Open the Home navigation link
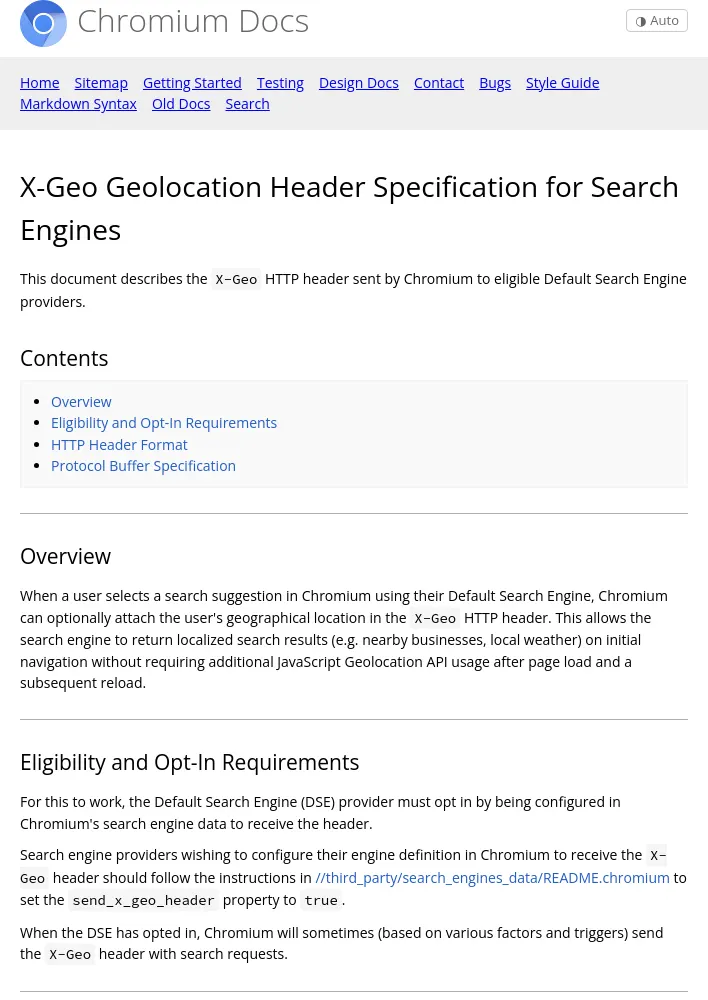Screen dimensions: 708x1000 [x=40, y=83]
